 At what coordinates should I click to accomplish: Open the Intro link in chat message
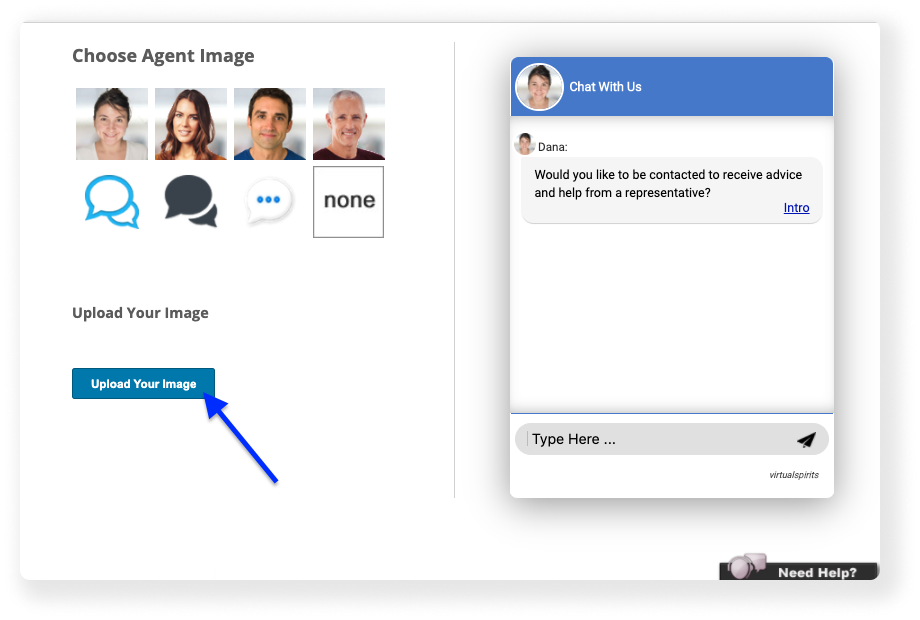(796, 208)
